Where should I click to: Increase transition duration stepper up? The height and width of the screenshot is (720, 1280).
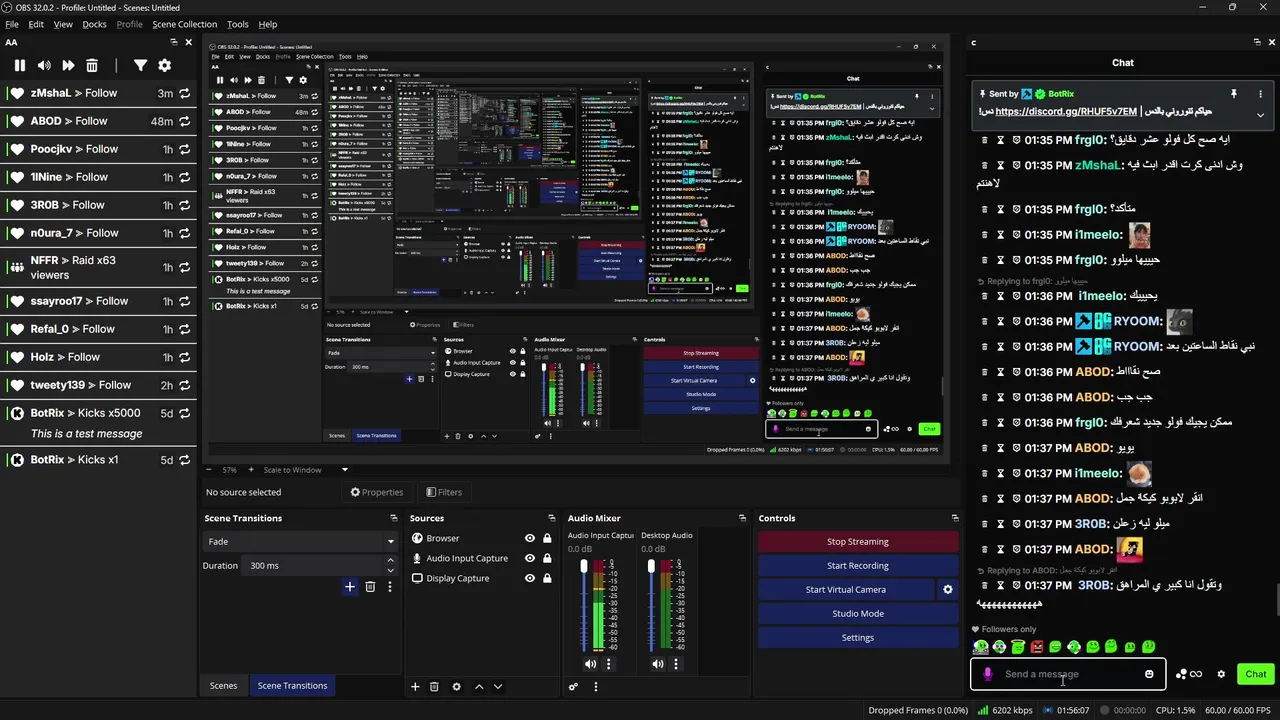pyautogui.click(x=391, y=562)
